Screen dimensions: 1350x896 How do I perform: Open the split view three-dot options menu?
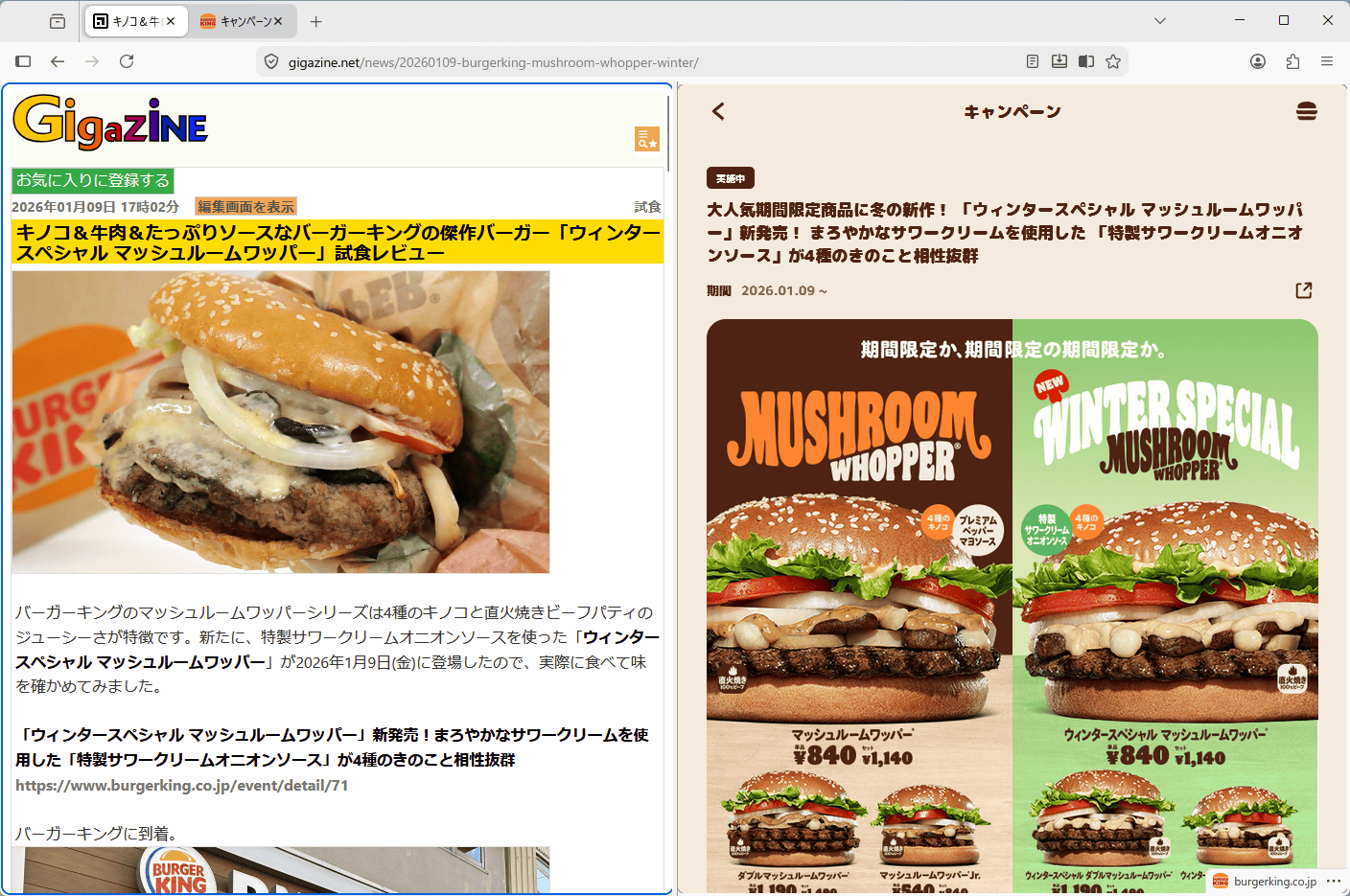(x=1334, y=881)
